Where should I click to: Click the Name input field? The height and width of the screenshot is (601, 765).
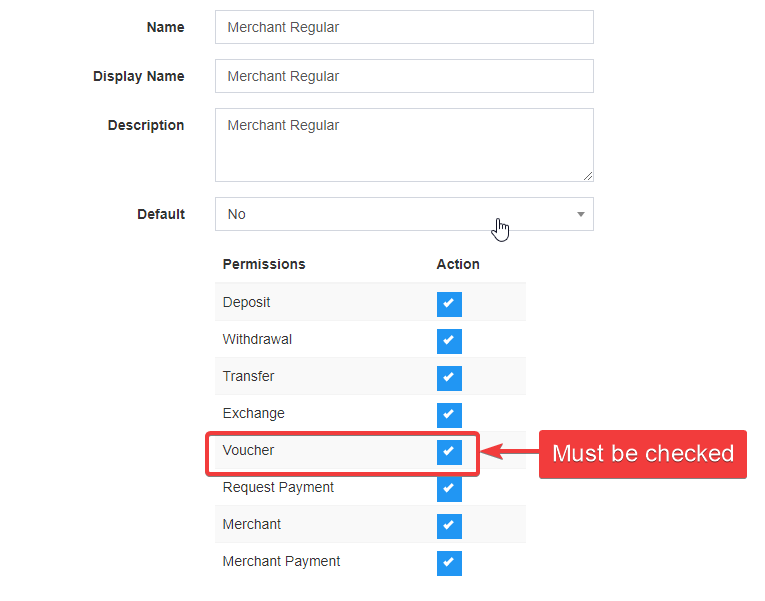click(x=403, y=27)
